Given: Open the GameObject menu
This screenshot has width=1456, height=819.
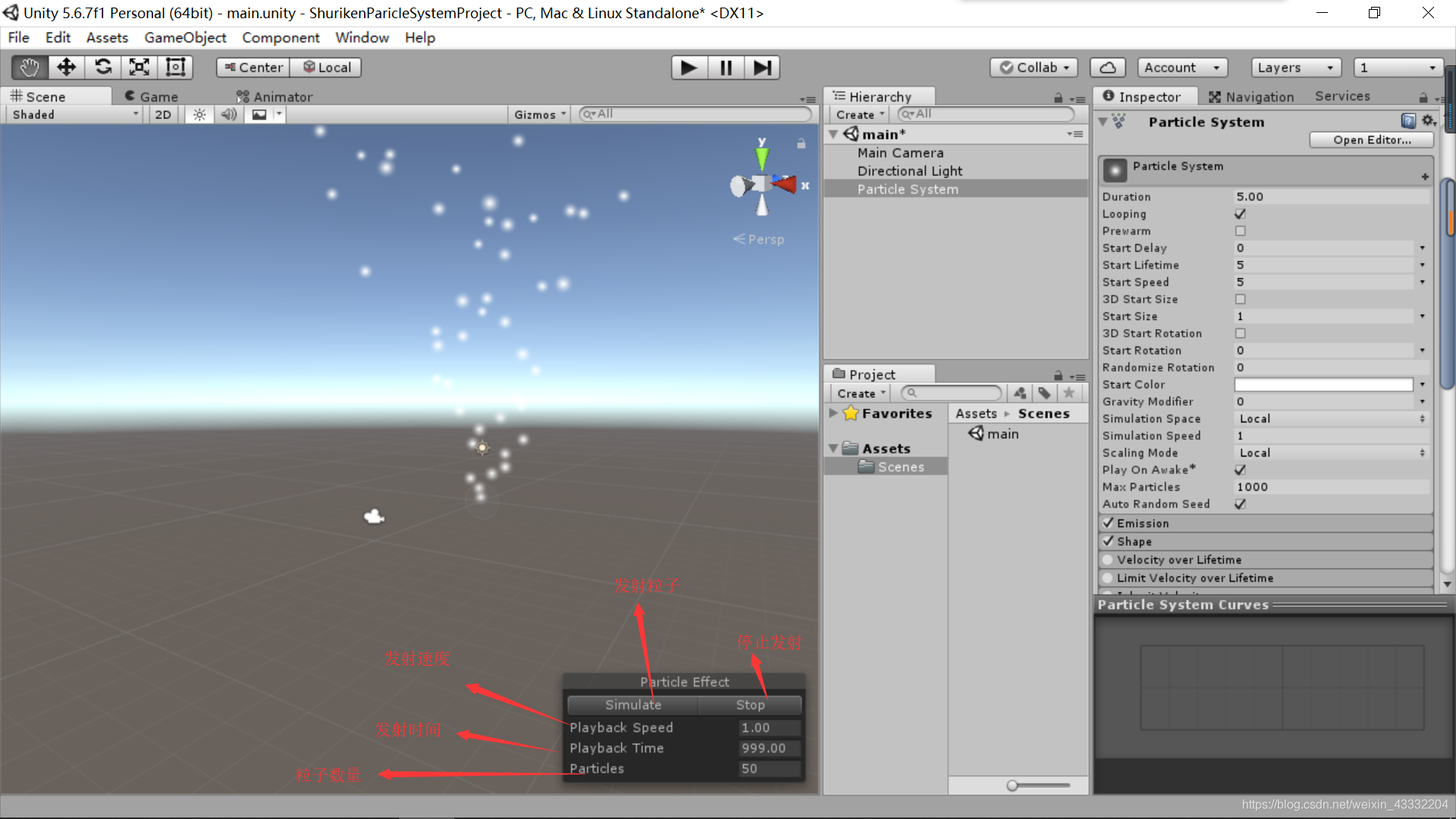Looking at the screenshot, I should [x=184, y=37].
